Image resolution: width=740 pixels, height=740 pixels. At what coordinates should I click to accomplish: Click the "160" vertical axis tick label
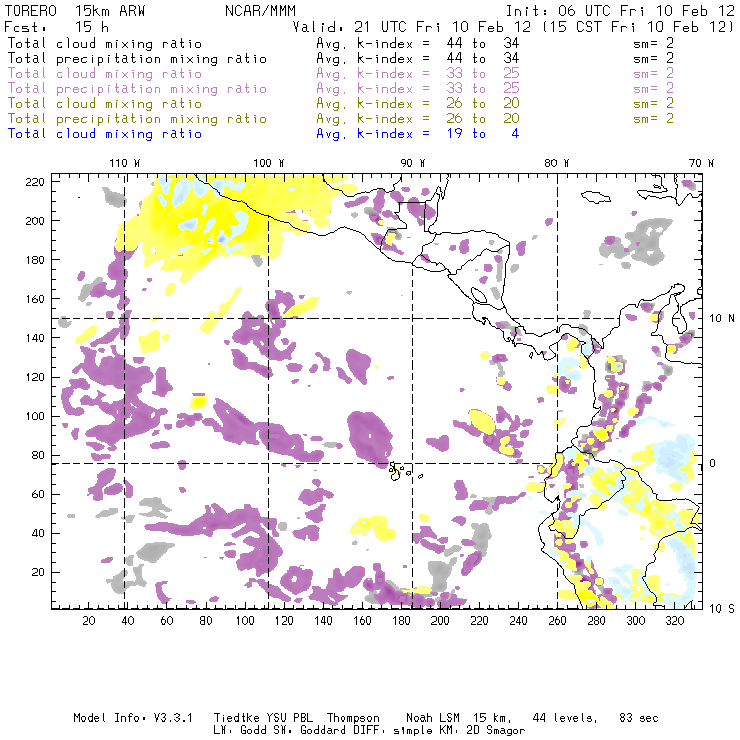tap(35, 299)
